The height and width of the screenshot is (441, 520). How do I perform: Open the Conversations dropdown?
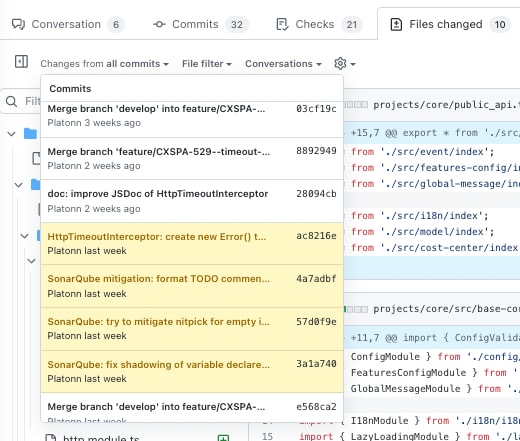click(x=283, y=64)
